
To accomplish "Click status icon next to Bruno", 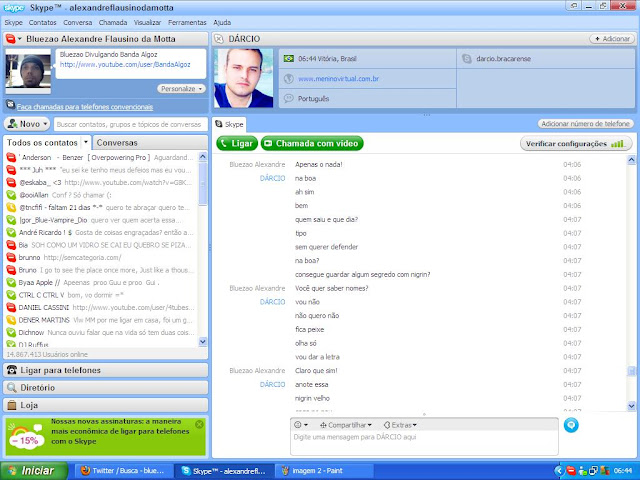I will [x=11, y=270].
